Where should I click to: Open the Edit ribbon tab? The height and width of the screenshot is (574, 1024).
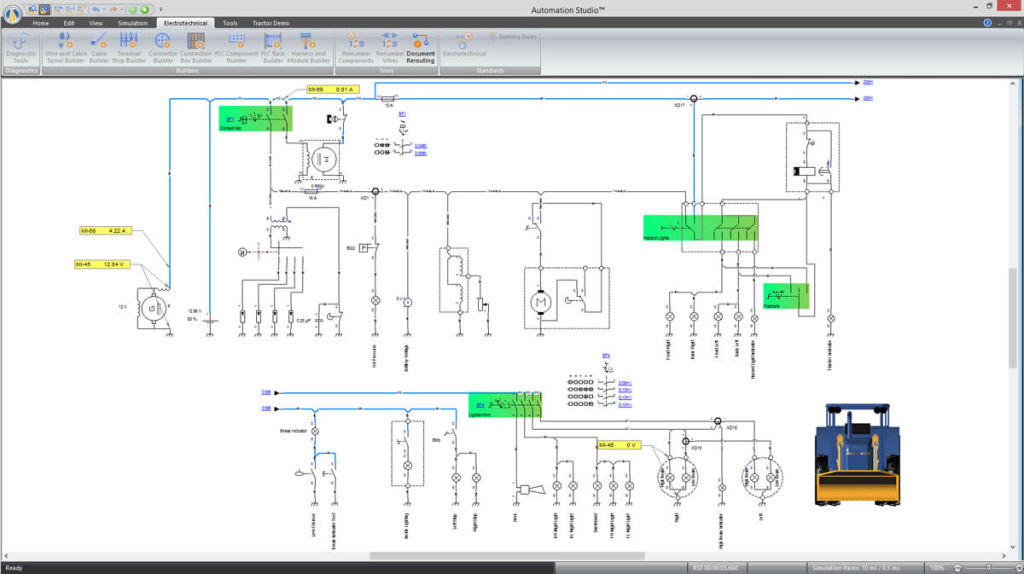[x=69, y=23]
